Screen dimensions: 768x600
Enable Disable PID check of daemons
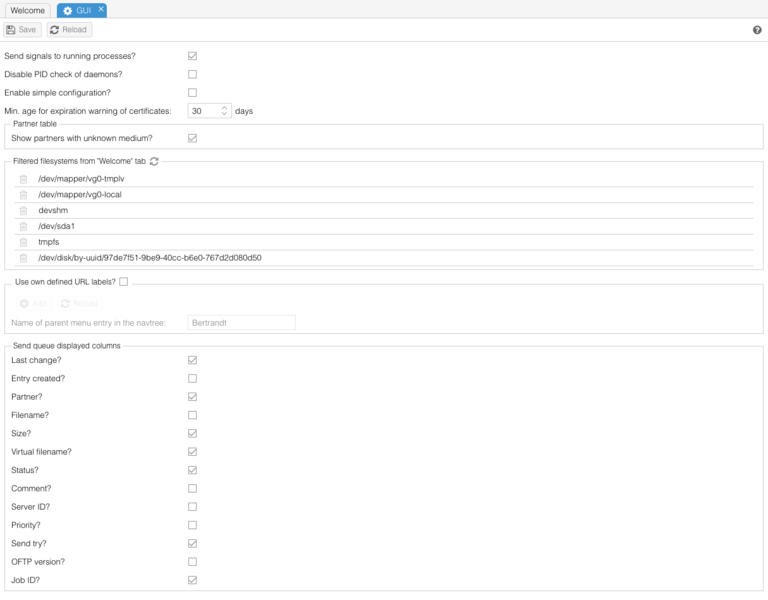(193, 74)
